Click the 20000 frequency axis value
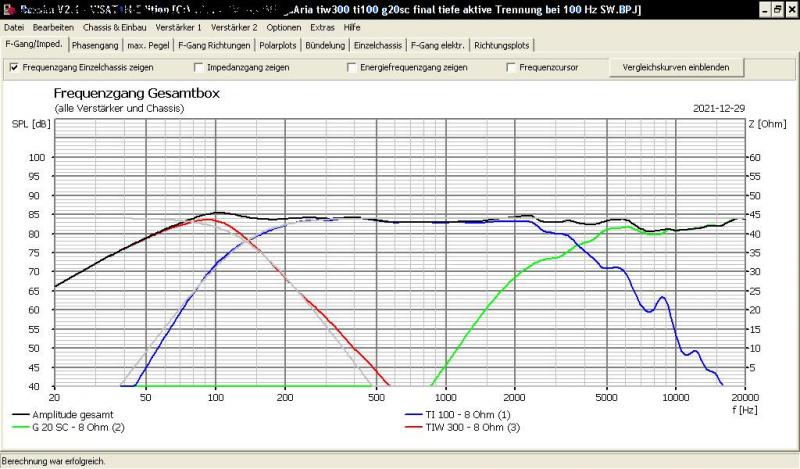 coord(745,398)
